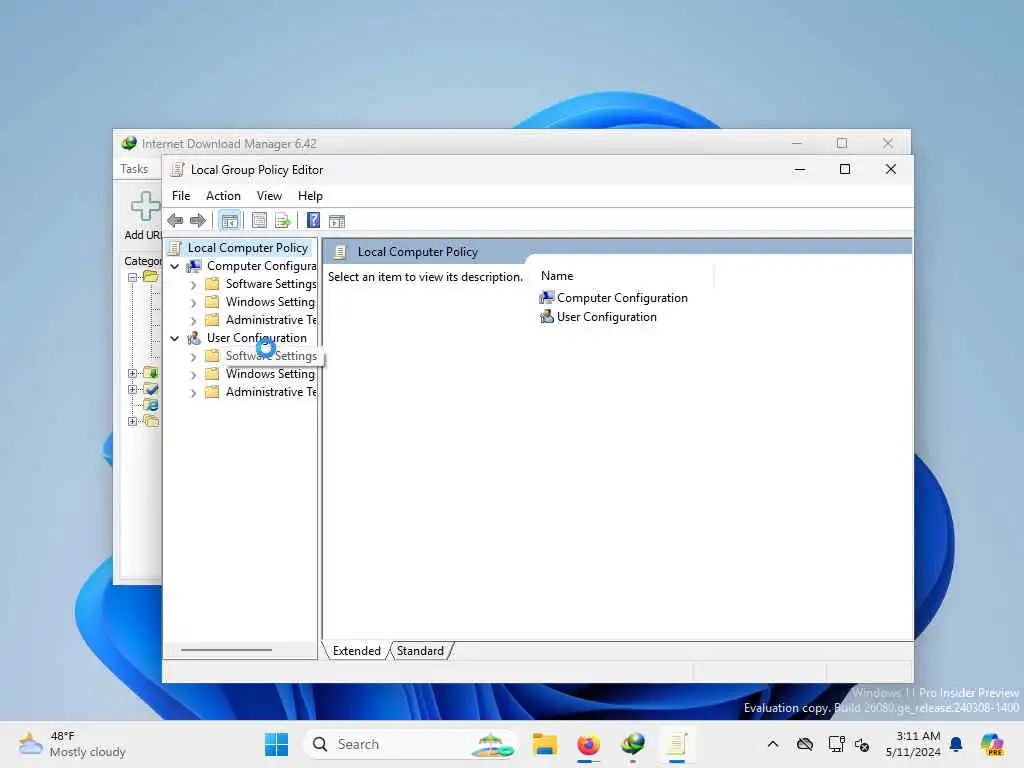The width and height of the screenshot is (1024, 768).
Task: Select Windows Settings folder under User Configuration
Action: (270, 374)
